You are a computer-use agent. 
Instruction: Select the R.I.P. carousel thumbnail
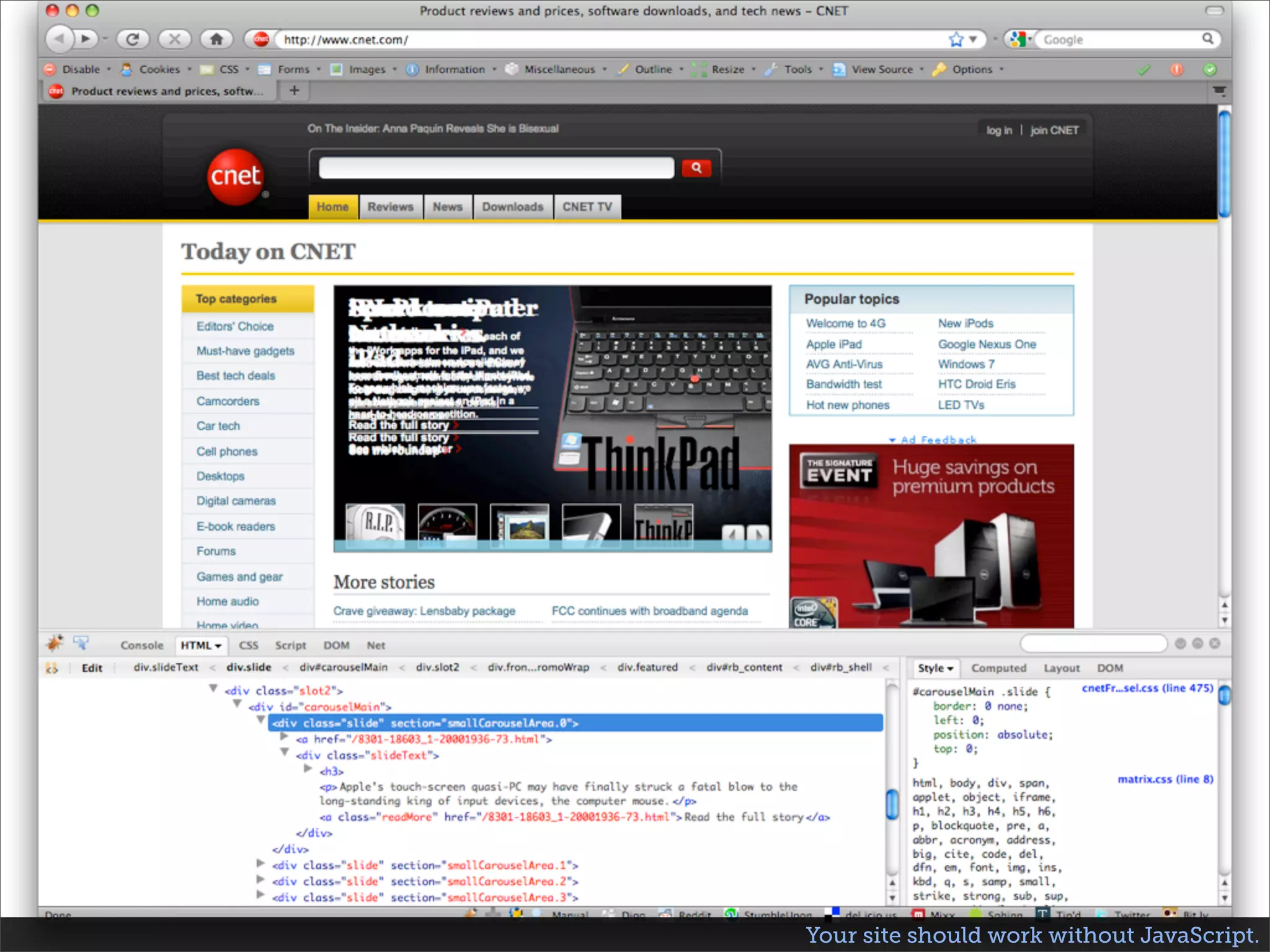(376, 525)
